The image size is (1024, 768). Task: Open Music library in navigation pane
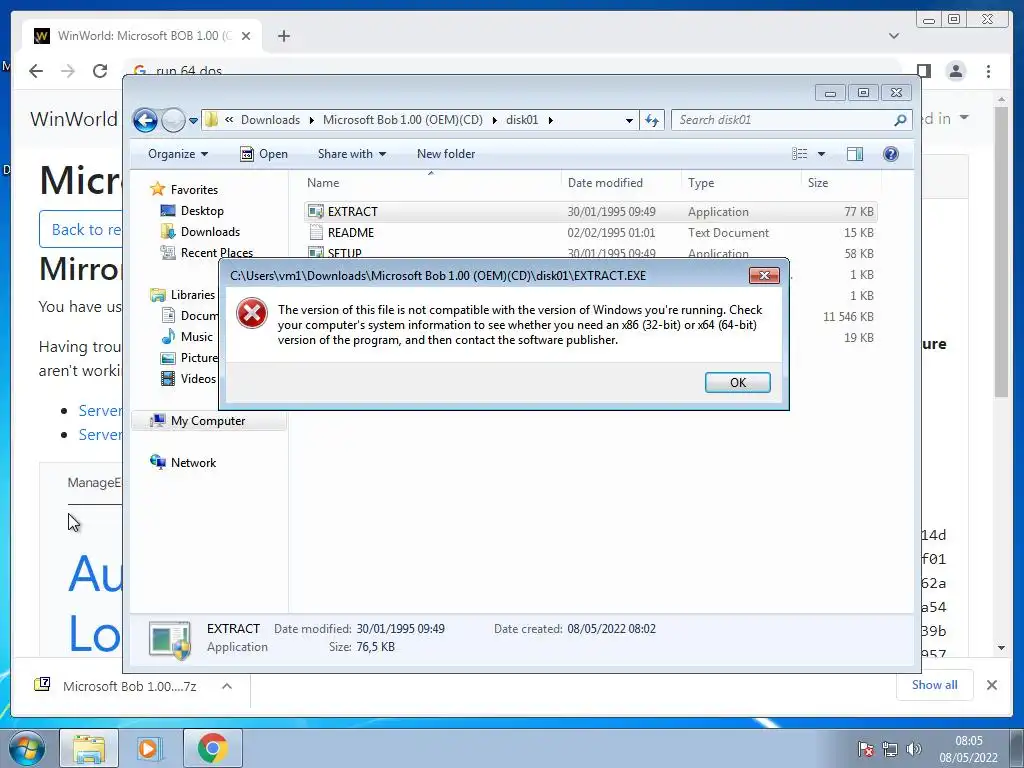click(x=196, y=337)
